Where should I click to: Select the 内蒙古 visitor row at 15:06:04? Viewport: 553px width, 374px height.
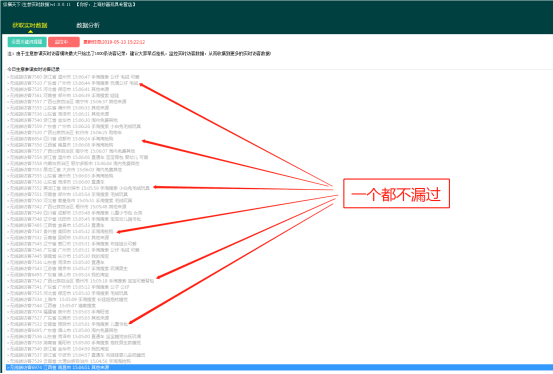pos(73,163)
